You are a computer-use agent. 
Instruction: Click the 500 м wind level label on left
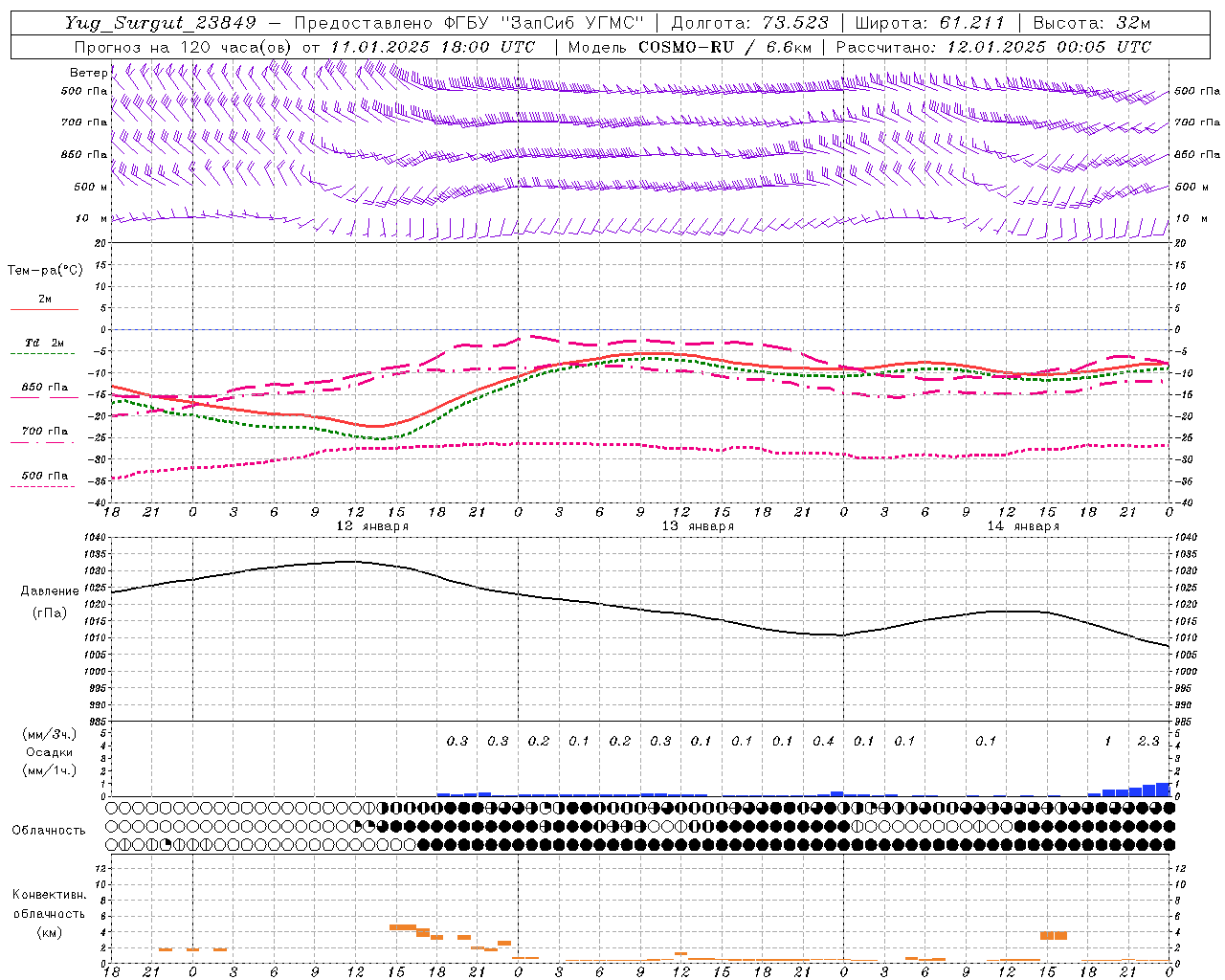pyautogui.click(x=91, y=187)
